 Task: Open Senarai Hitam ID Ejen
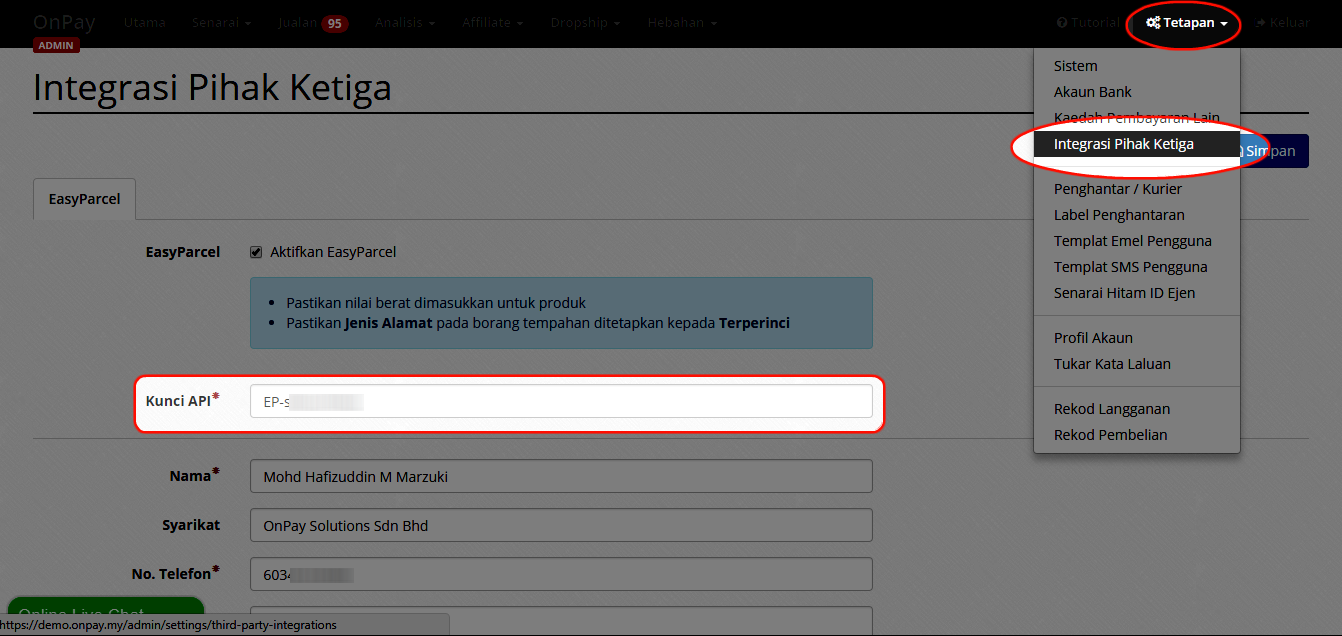coord(1137,293)
